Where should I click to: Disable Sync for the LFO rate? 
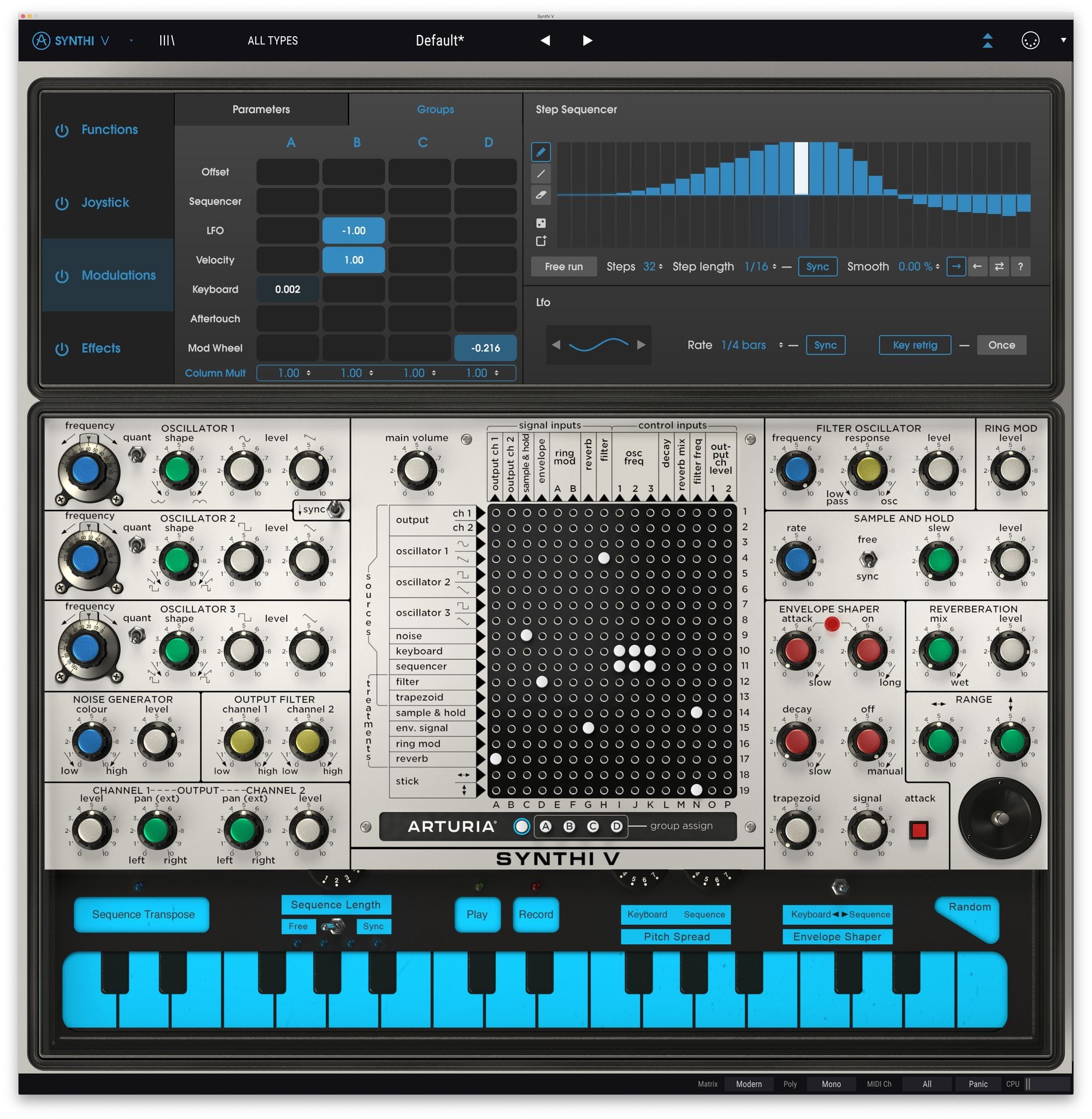click(825, 345)
